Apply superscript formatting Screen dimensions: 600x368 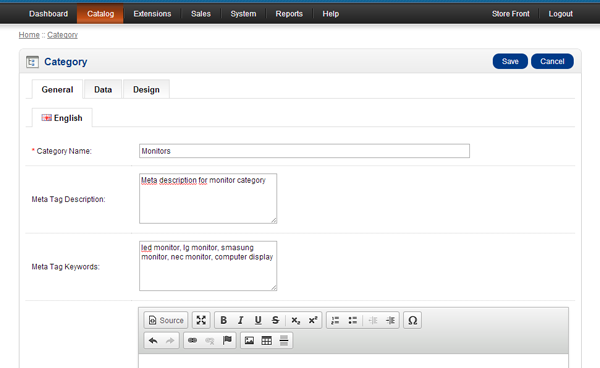(313, 320)
